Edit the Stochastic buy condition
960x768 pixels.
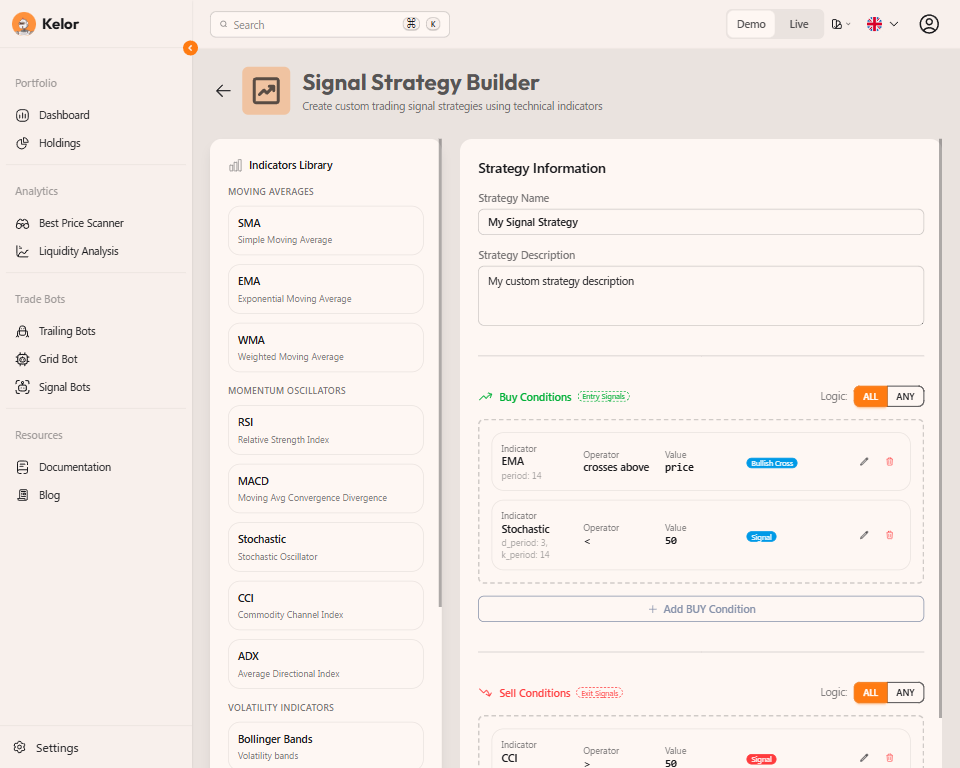coord(864,535)
